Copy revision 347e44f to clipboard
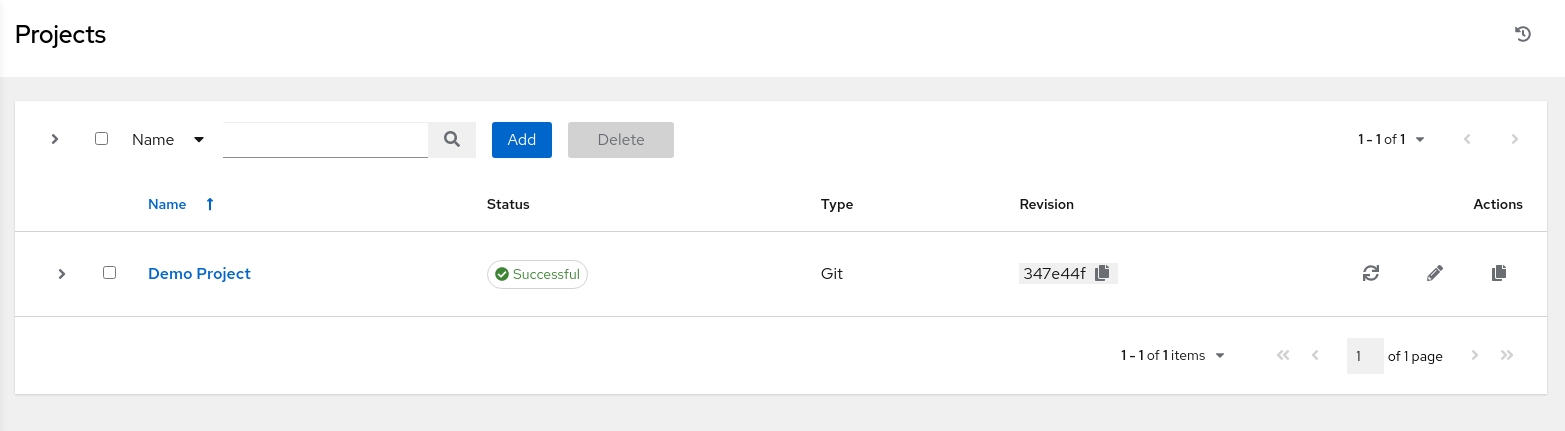 click(1102, 273)
